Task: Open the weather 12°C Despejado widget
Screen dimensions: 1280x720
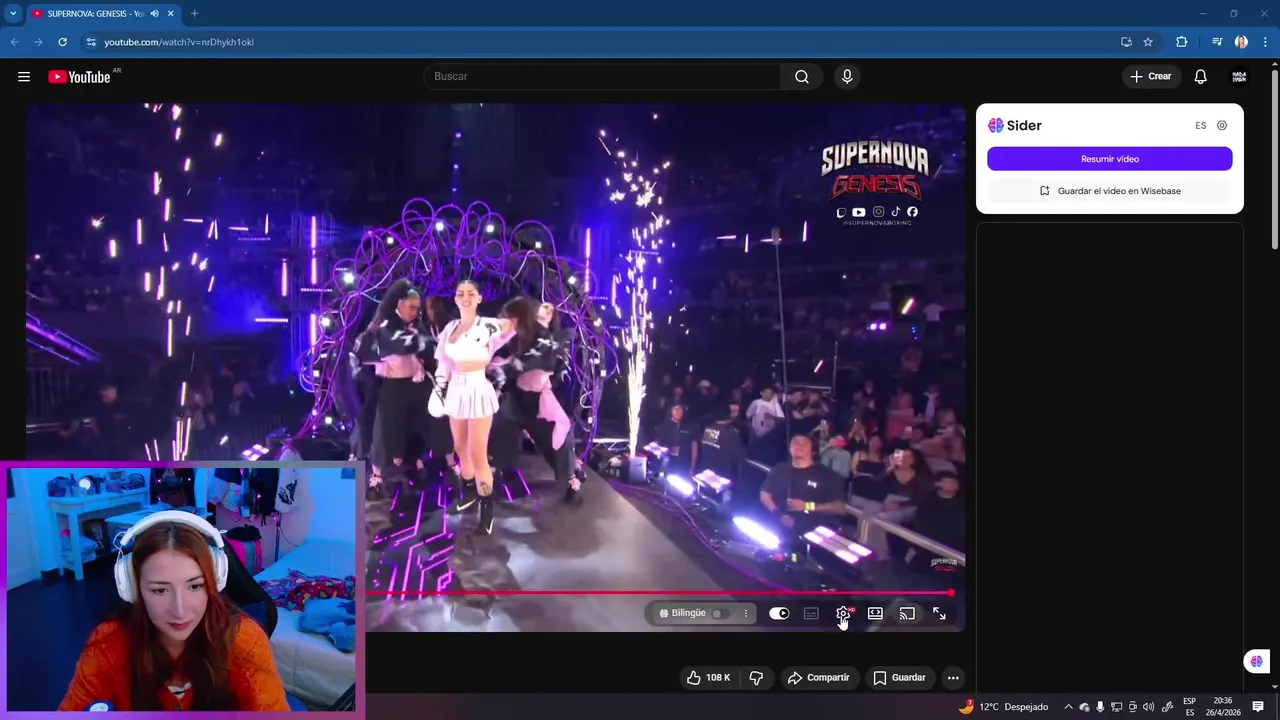Action: [1003, 707]
